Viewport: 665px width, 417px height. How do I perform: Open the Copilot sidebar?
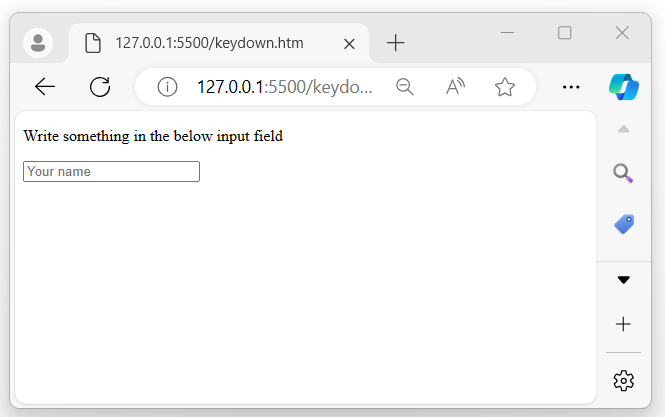pos(624,87)
